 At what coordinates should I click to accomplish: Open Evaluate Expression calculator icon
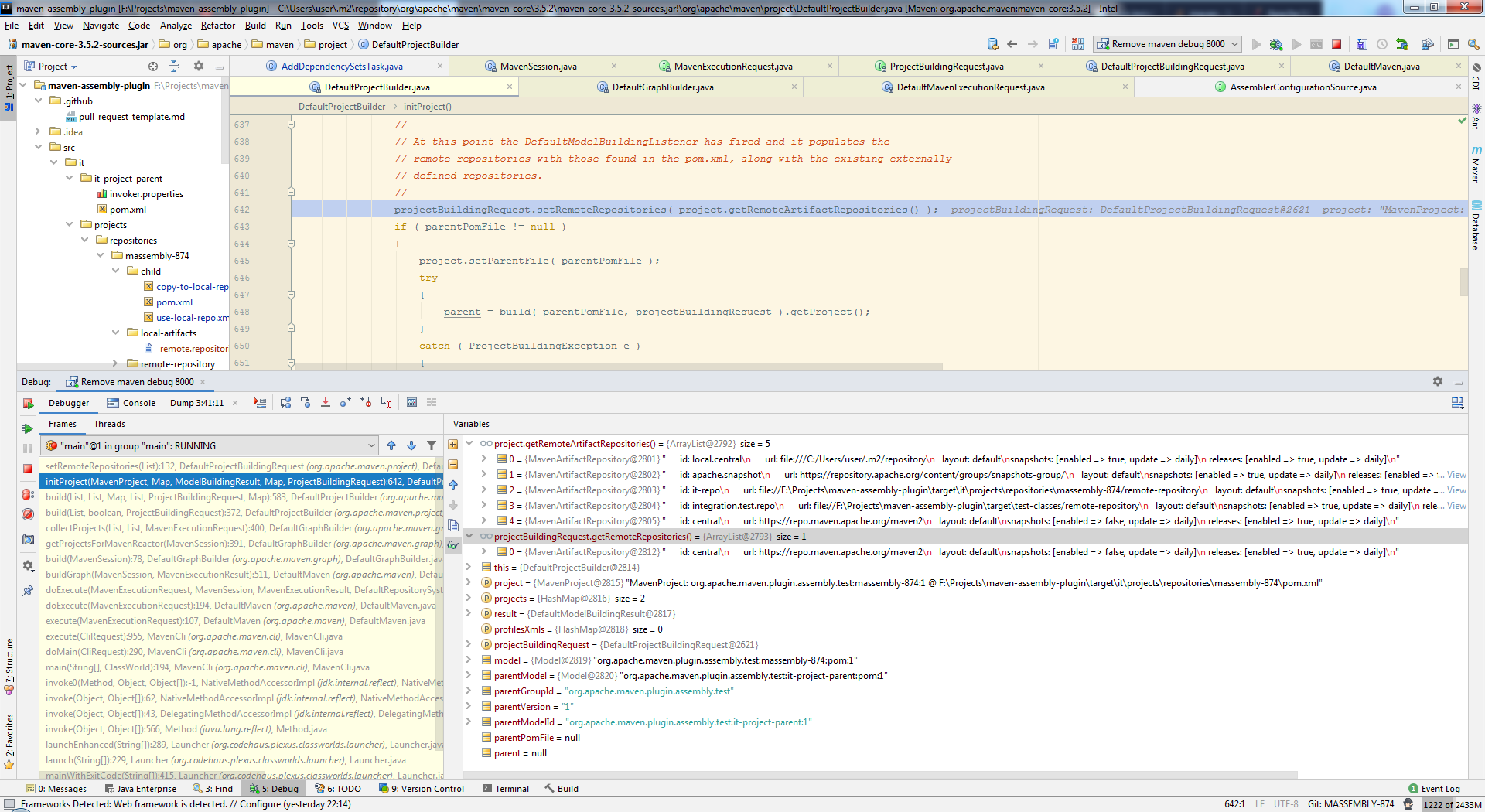tap(411, 402)
